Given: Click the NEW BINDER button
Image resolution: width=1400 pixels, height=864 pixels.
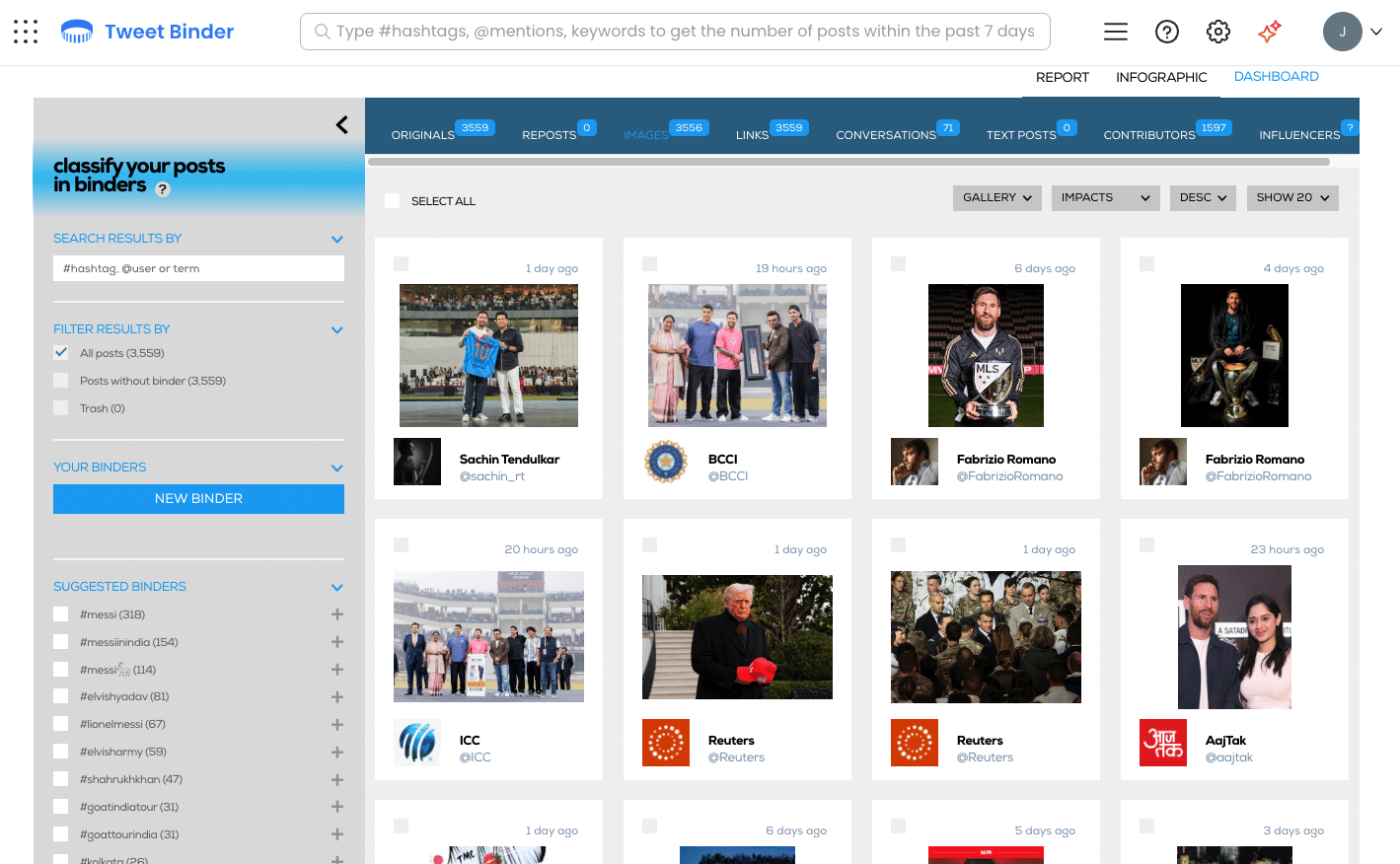Looking at the screenshot, I should click(198, 498).
